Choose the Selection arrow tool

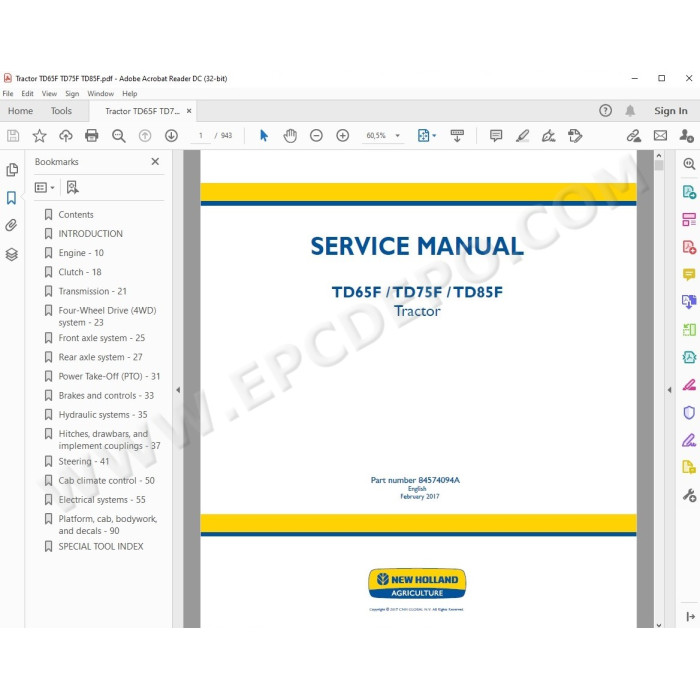click(264, 135)
